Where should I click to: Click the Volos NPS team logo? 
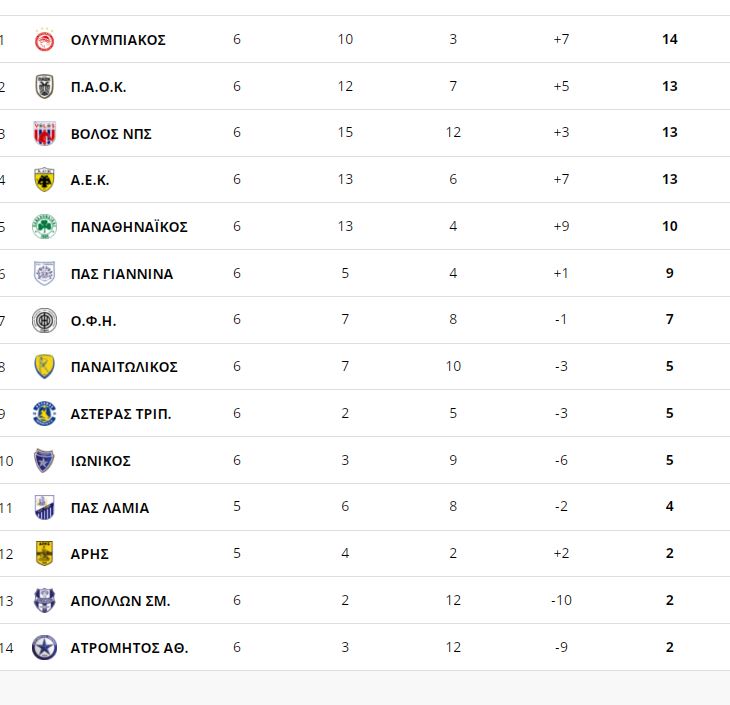coord(44,133)
